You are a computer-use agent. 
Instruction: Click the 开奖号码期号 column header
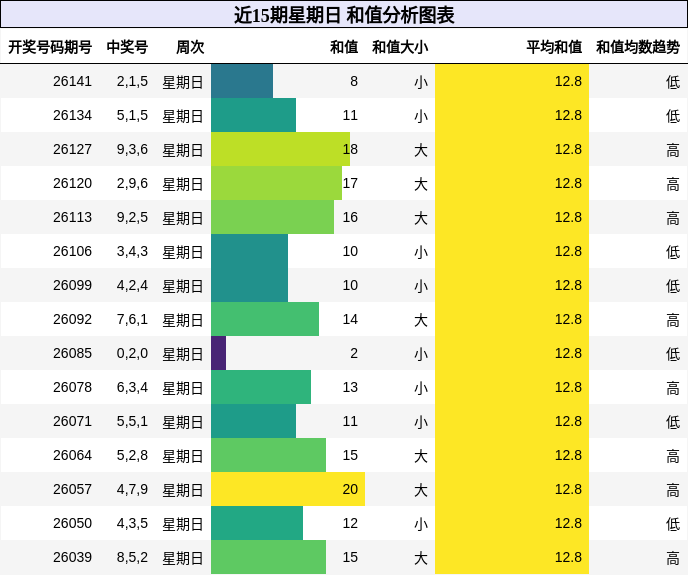(50, 47)
